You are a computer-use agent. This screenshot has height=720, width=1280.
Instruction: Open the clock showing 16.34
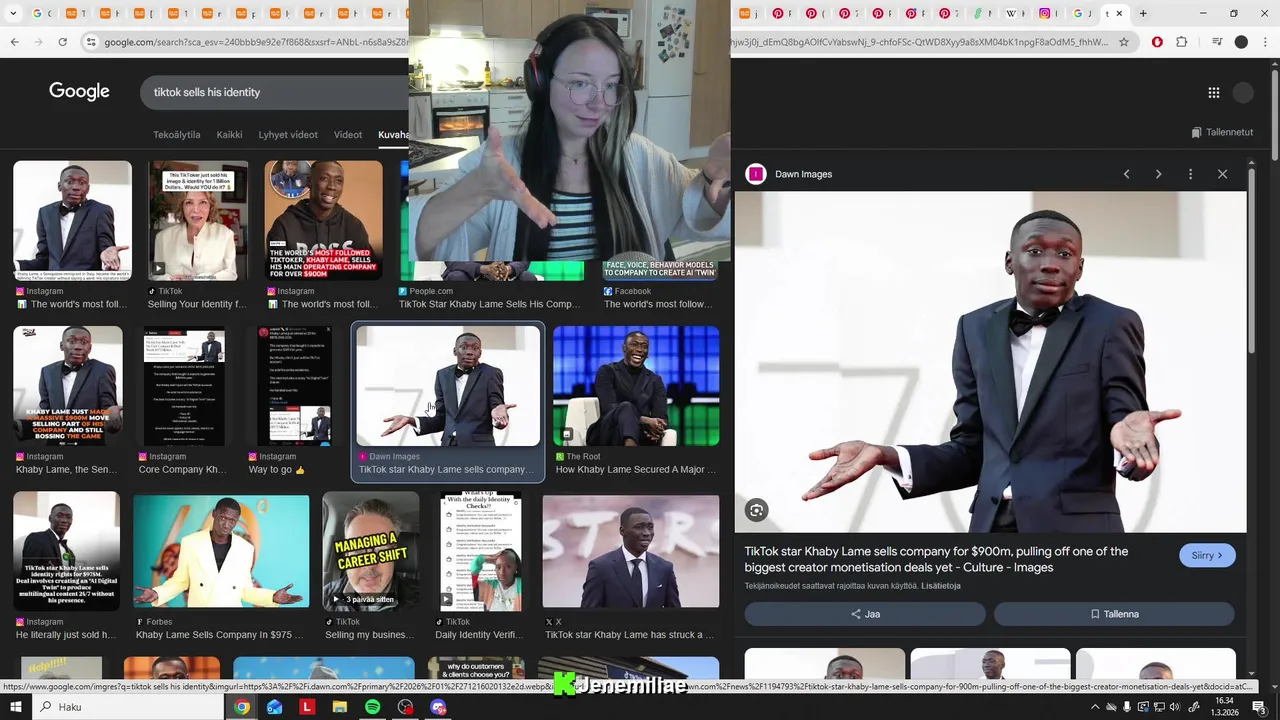click(1224, 707)
